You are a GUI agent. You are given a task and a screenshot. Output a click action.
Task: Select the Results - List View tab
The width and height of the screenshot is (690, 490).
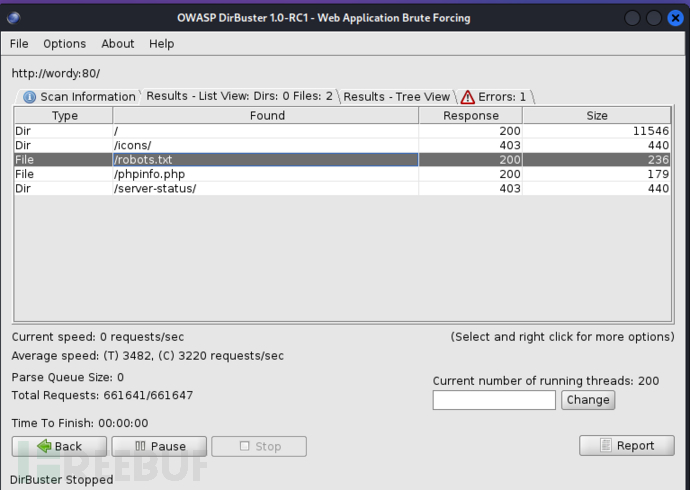(239, 96)
